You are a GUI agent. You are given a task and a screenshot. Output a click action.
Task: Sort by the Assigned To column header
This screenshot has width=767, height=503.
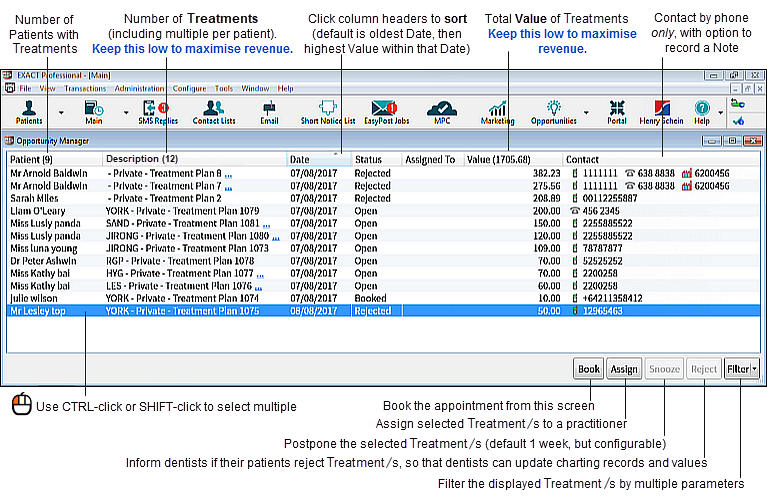point(432,160)
